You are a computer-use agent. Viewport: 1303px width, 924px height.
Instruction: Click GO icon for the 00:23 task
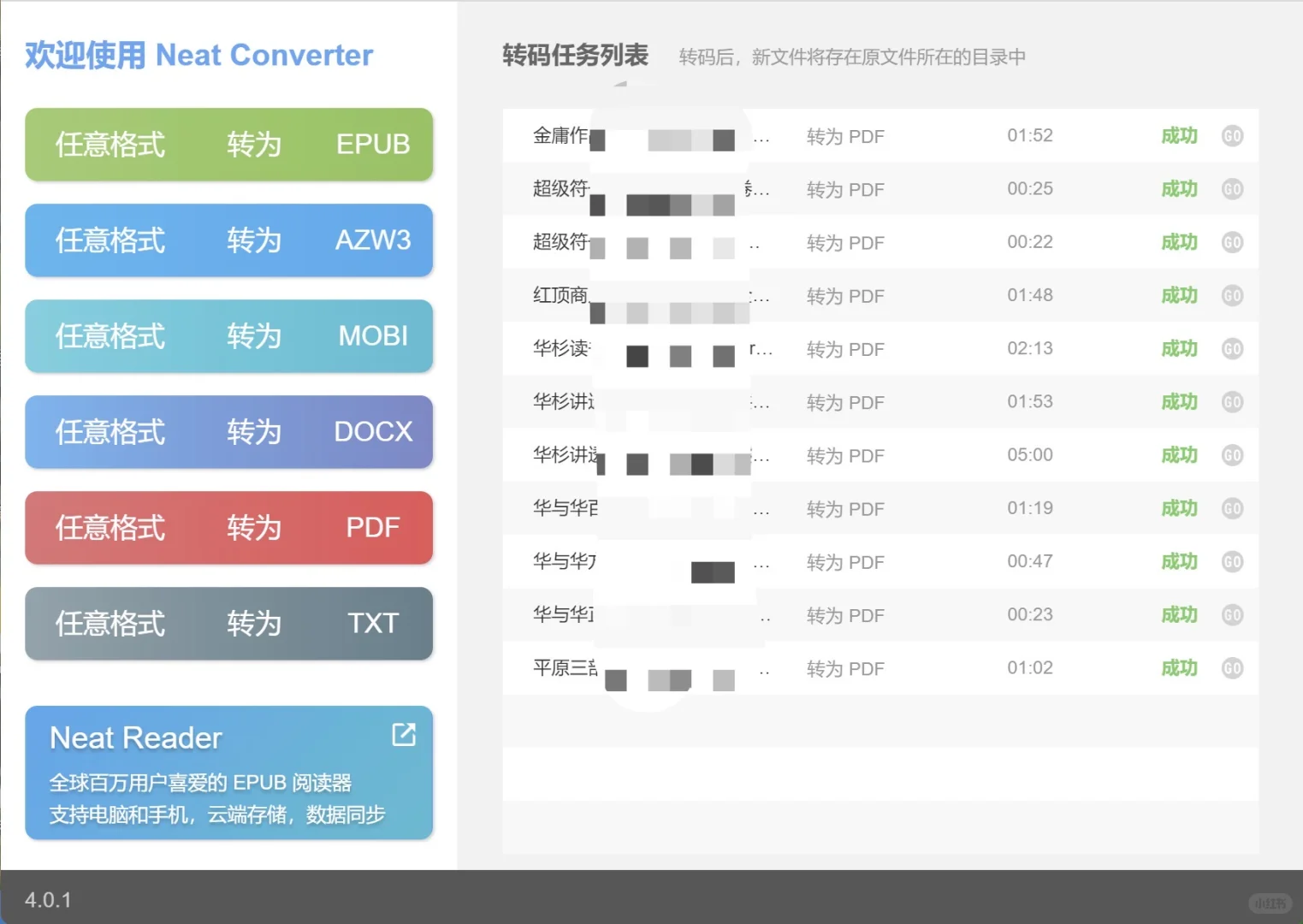click(1232, 615)
